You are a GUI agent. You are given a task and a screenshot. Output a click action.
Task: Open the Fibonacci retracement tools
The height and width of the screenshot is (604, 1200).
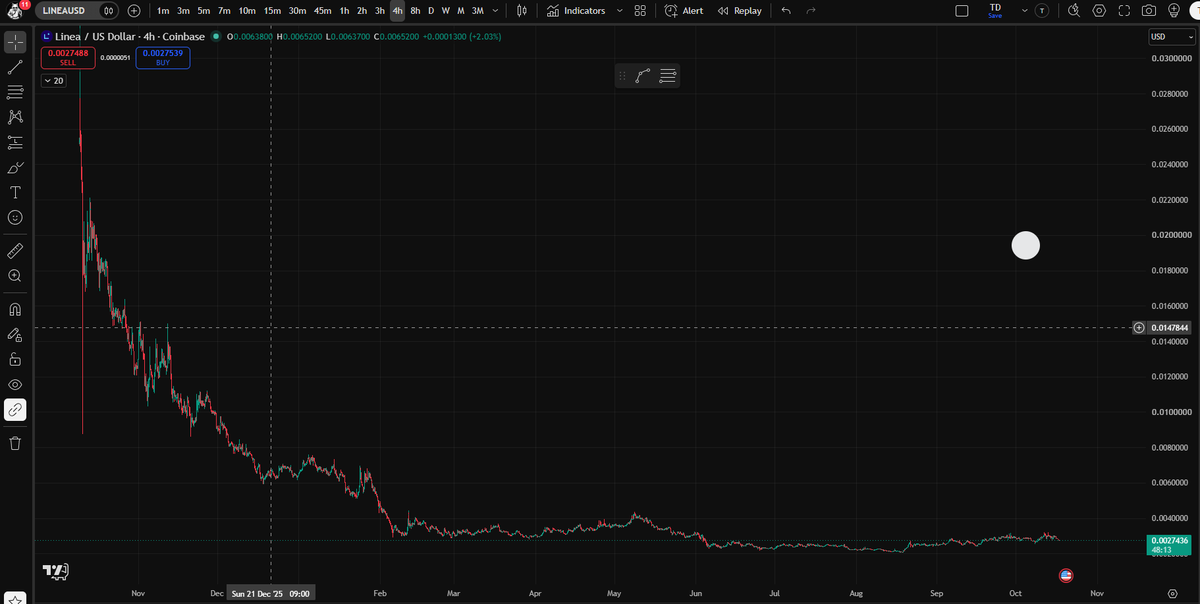pos(15,92)
